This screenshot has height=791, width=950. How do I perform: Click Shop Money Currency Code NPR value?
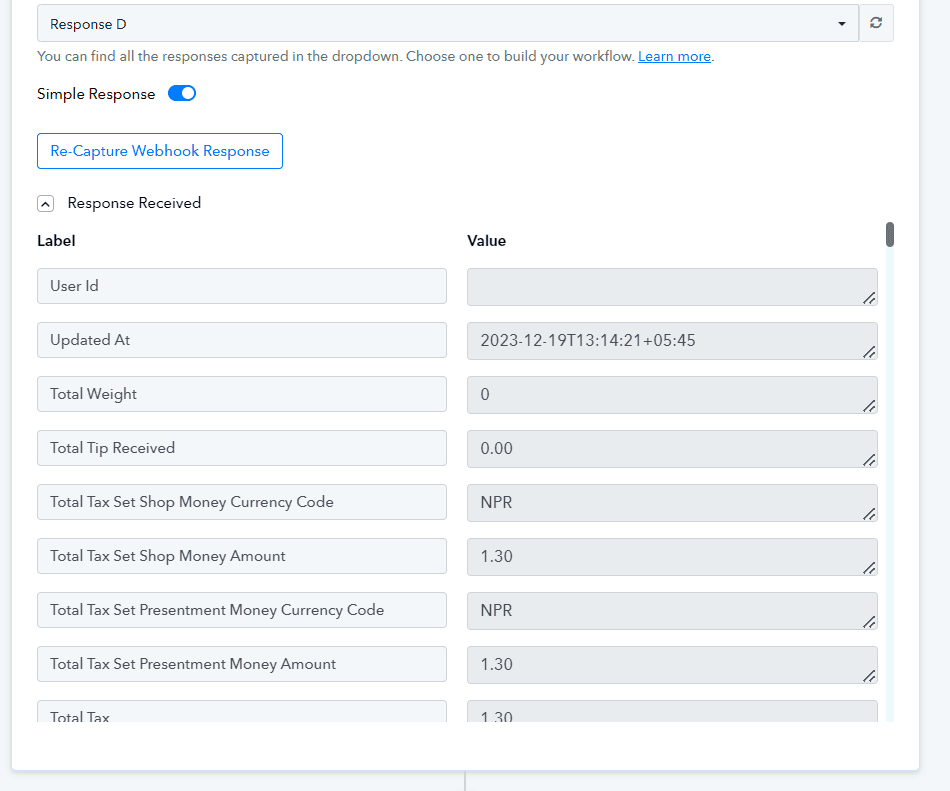click(673, 503)
